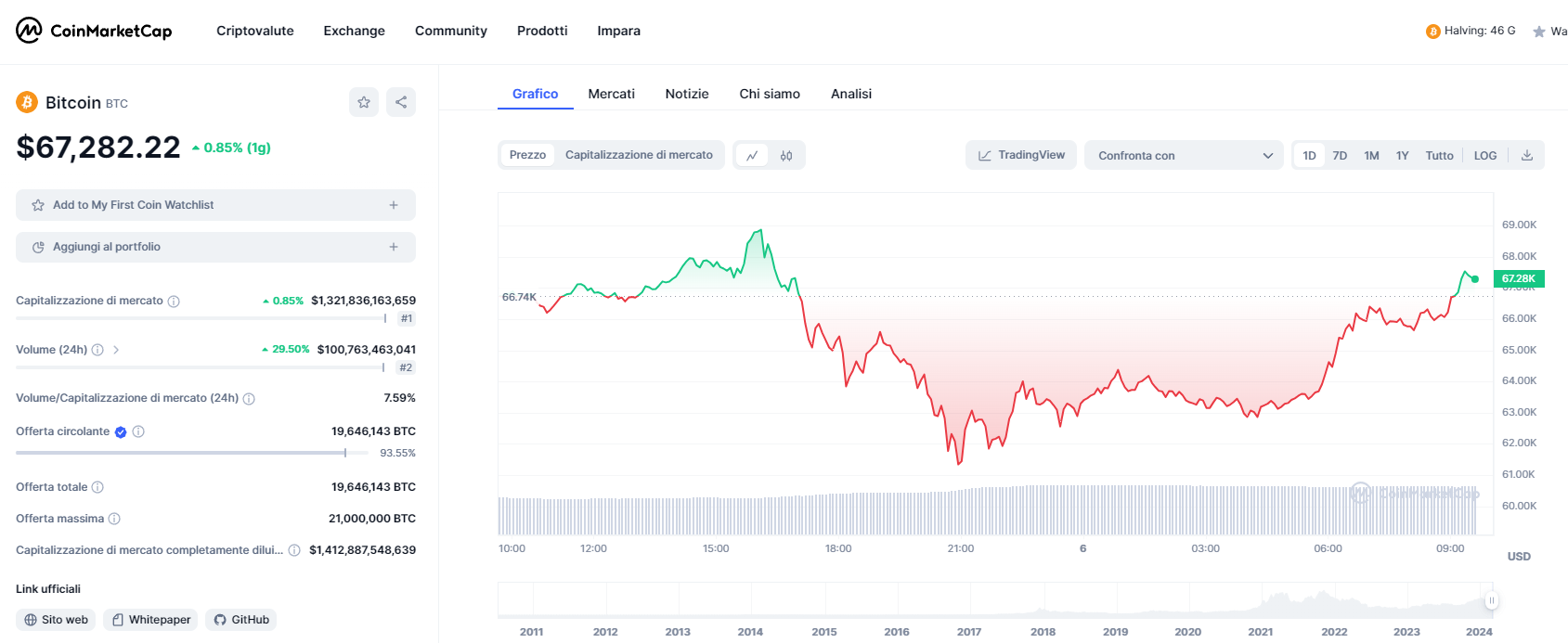The height and width of the screenshot is (643, 1568).
Task: Click the info icon next to Volume (24h)
Action: [x=97, y=350]
